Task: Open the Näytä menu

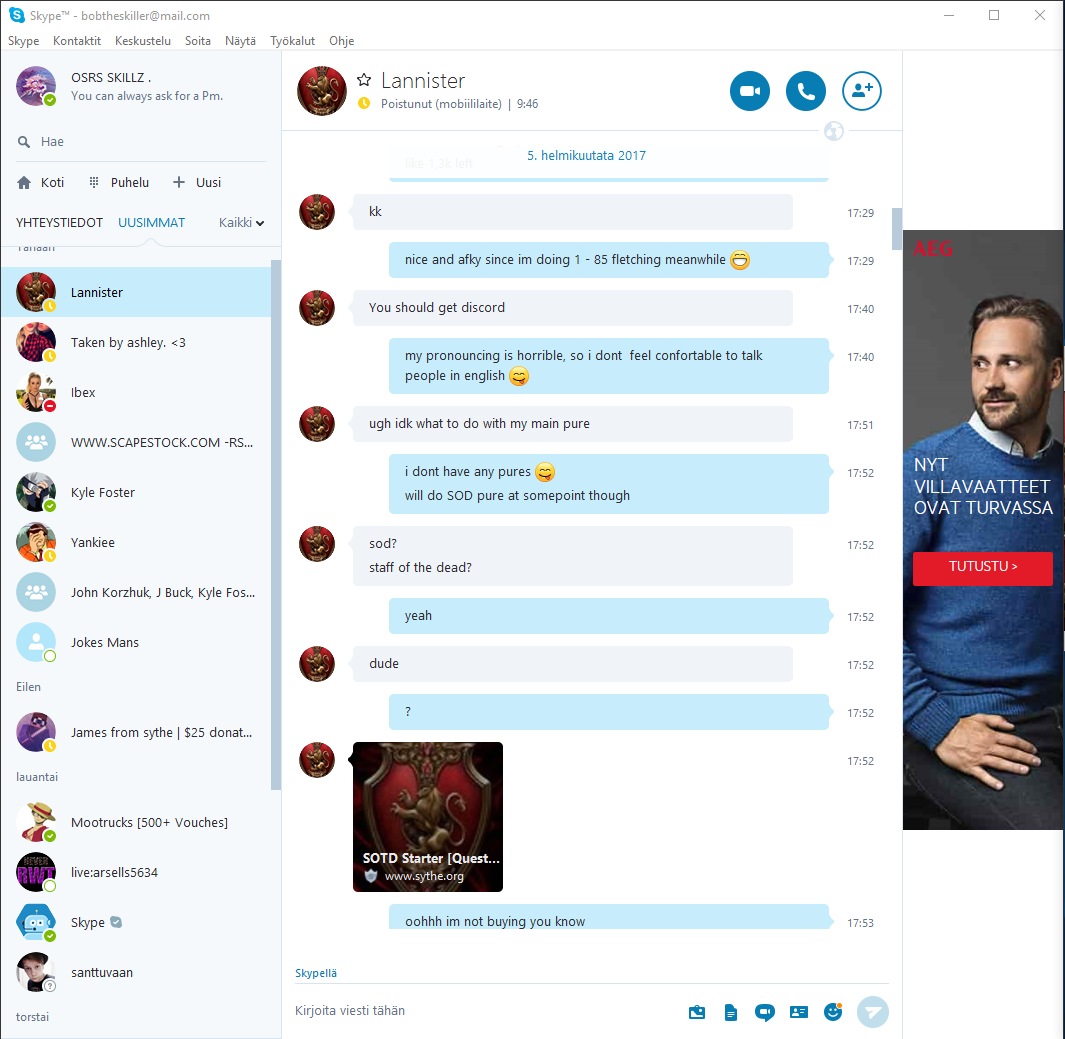Action: click(240, 41)
